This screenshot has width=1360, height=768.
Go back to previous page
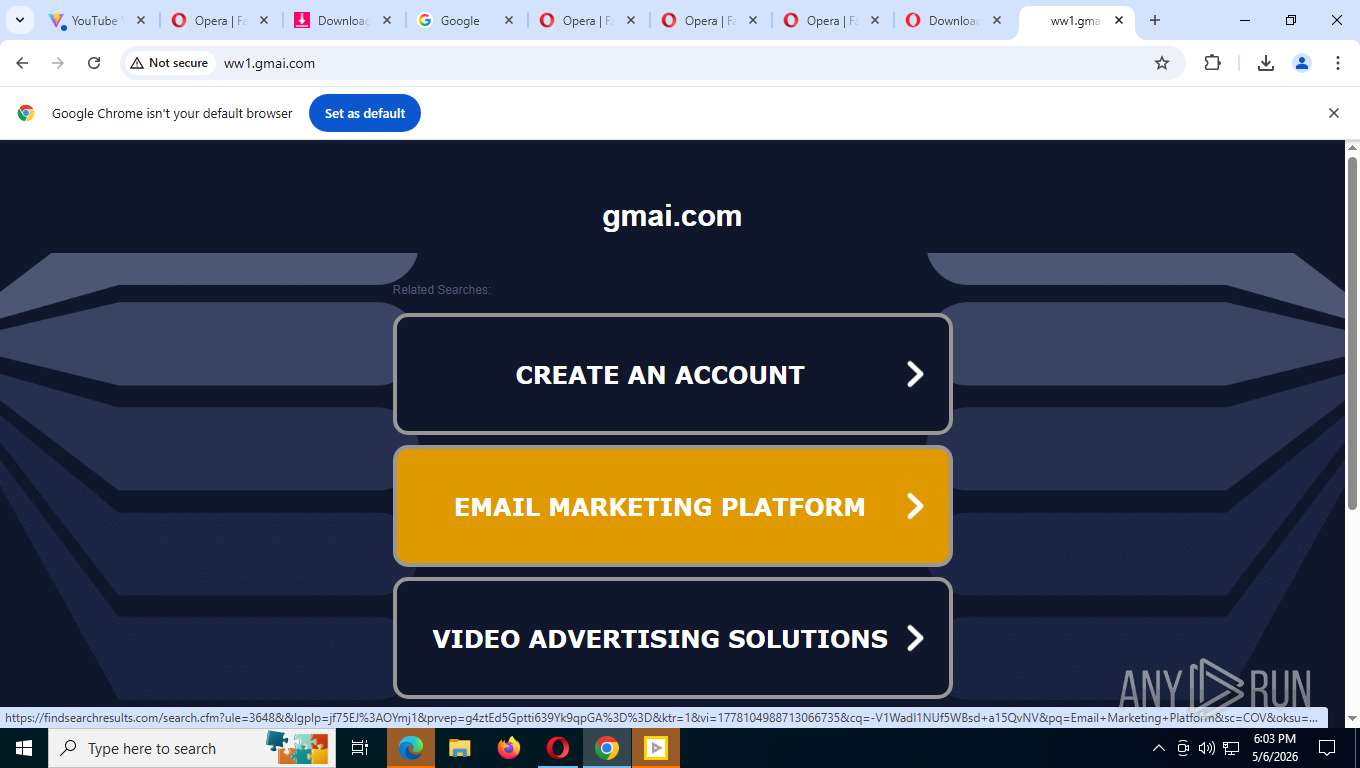click(x=22, y=63)
